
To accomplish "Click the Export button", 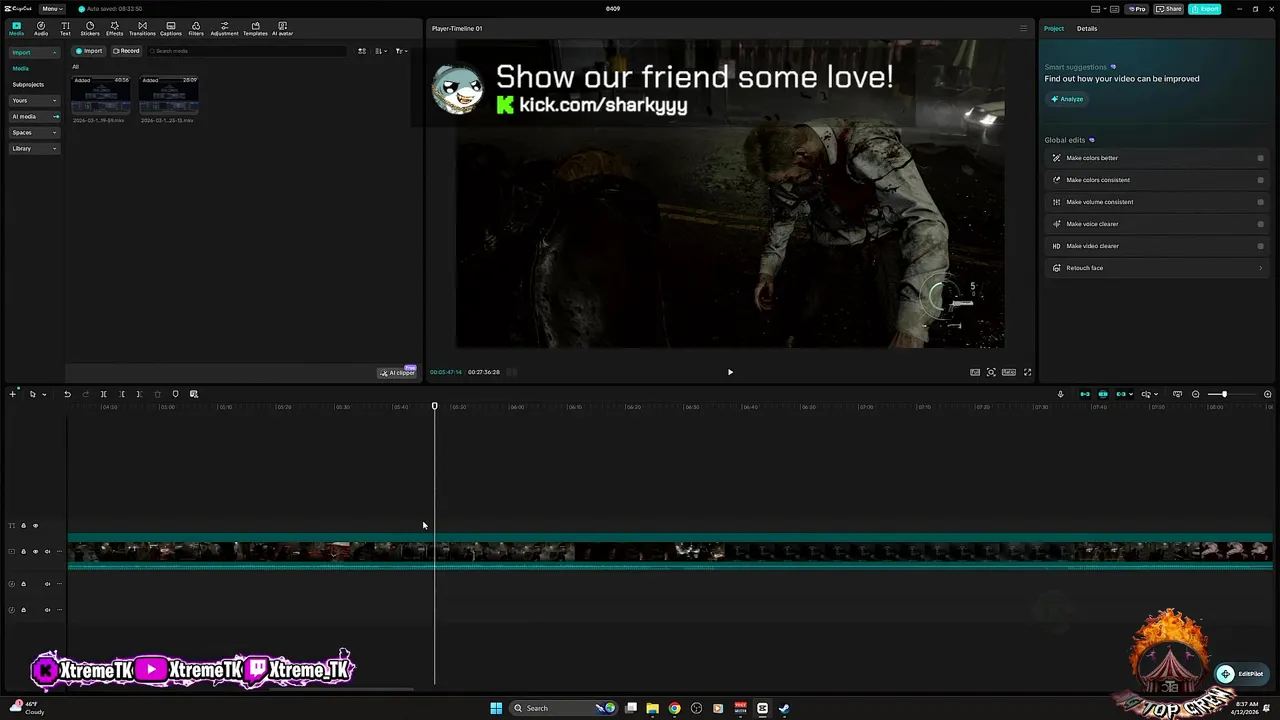I will pos(1205,9).
